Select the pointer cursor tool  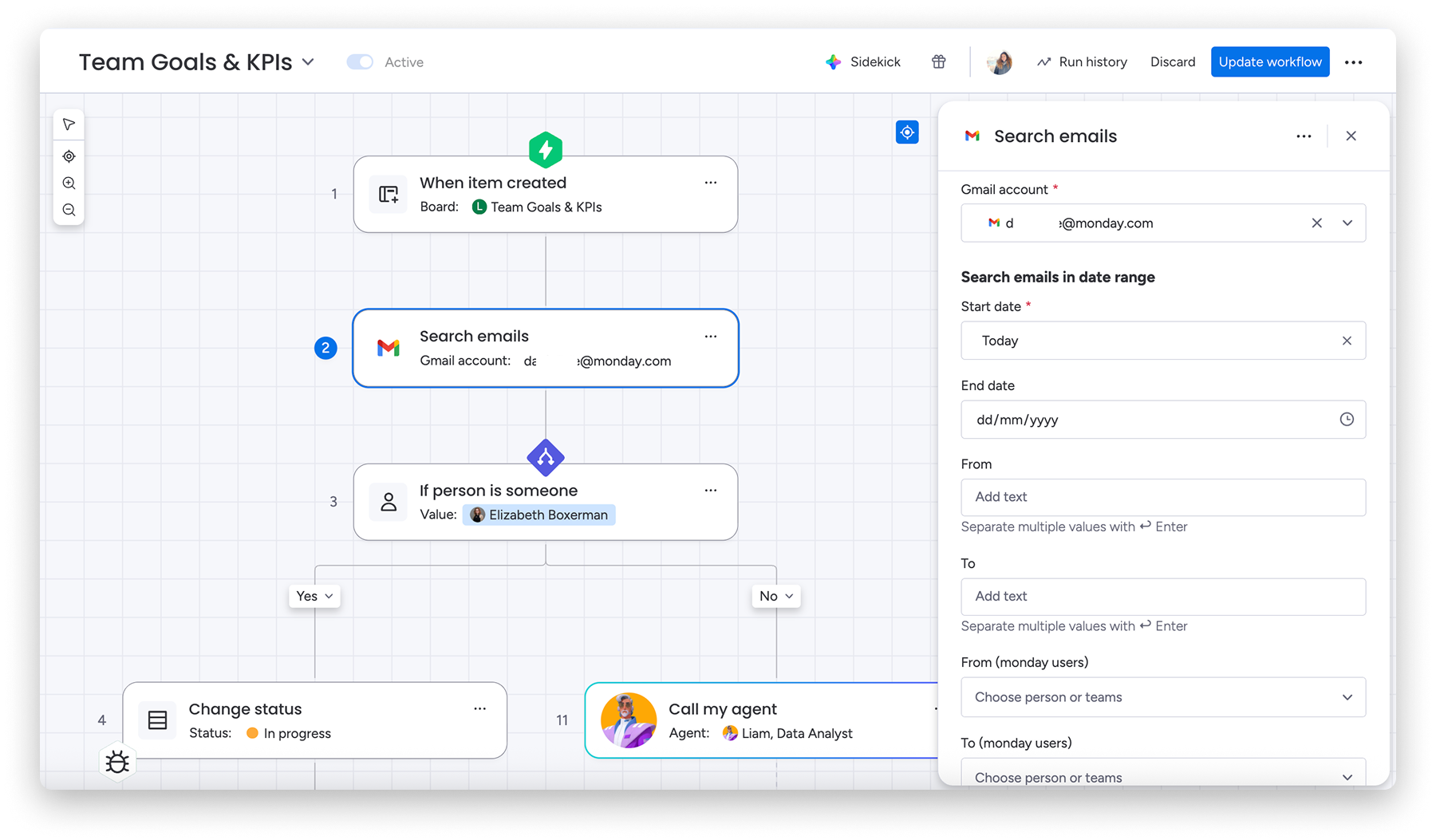69,124
